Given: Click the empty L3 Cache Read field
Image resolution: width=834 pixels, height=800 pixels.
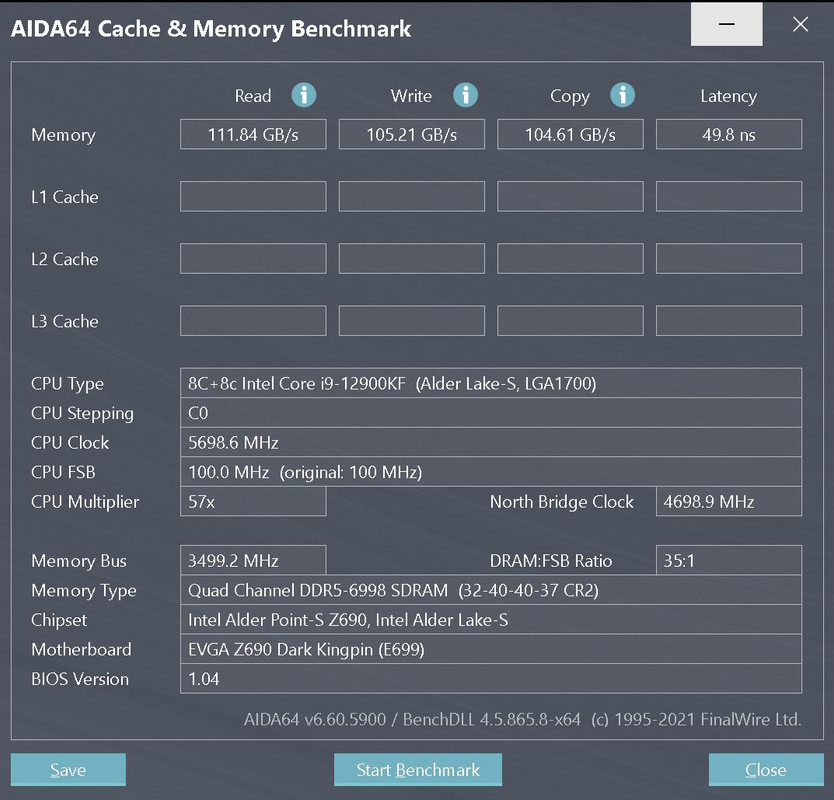Looking at the screenshot, I should [x=253, y=321].
